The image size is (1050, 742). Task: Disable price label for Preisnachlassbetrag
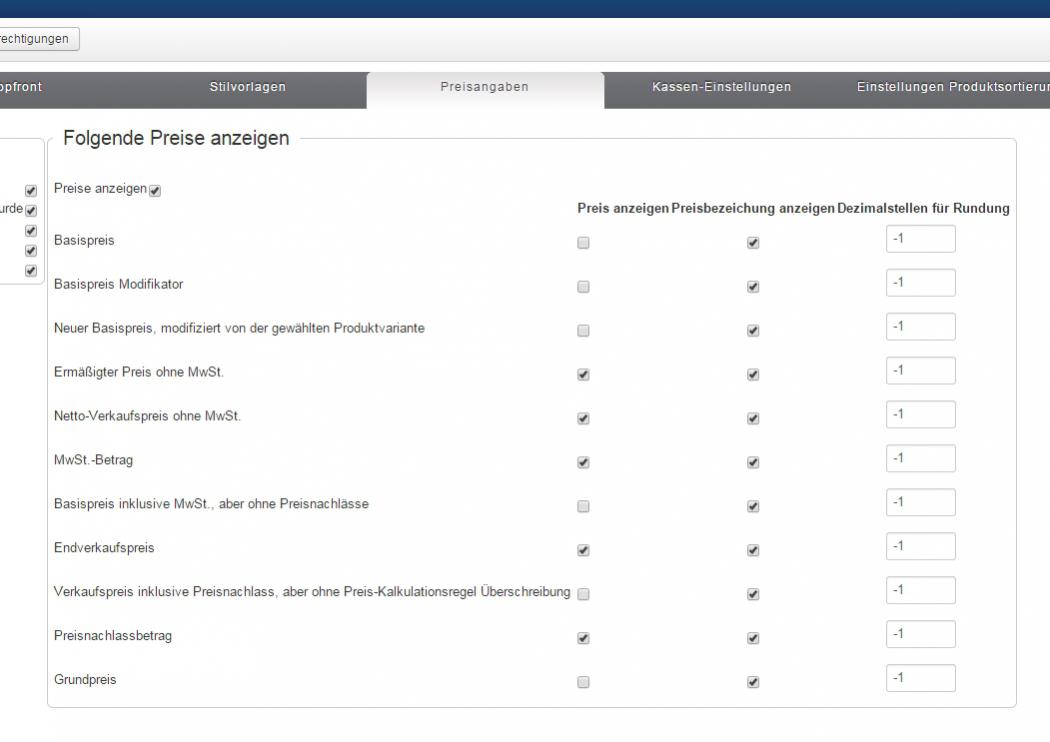point(753,638)
